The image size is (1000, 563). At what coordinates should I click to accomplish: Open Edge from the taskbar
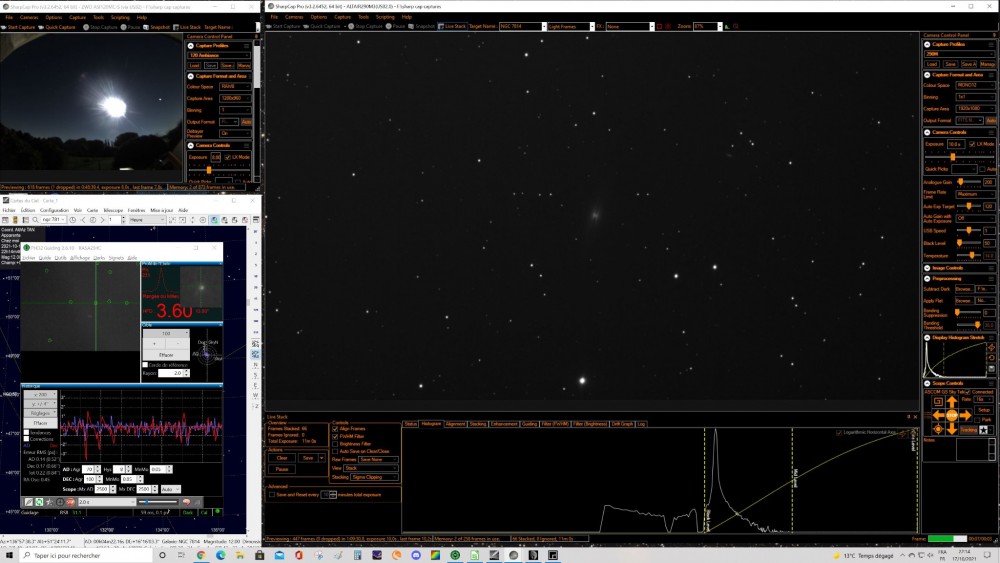click(220, 555)
